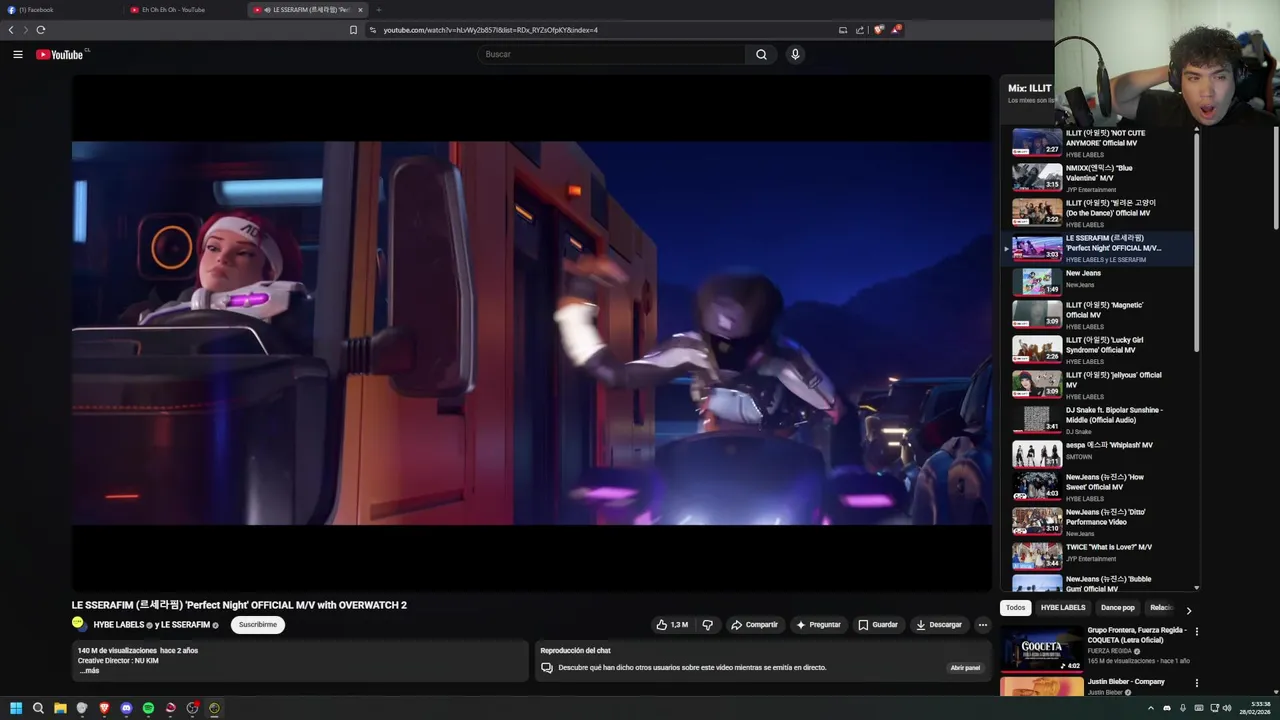
Task: Show hidden system tray icons chevron
Action: pyautogui.click(x=1150, y=708)
